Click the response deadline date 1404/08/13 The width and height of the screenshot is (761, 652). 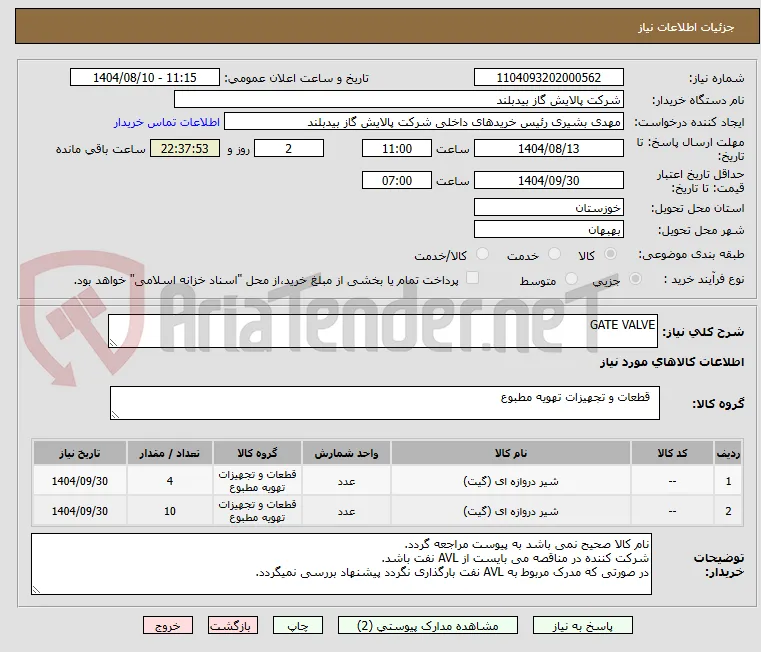pyautogui.click(x=548, y=148)
